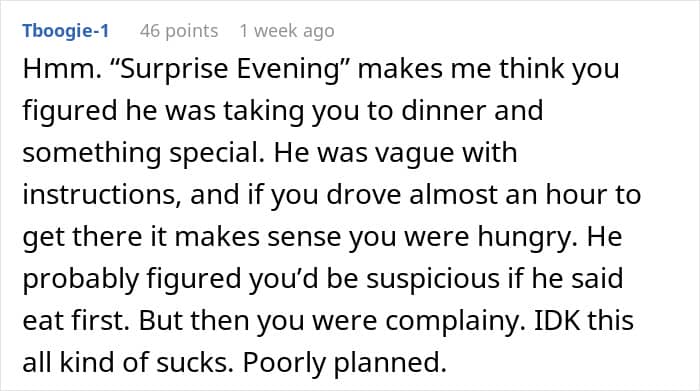Click the words "something special."
The width and height of the screenshot is (700, 391).
point(143,153)
